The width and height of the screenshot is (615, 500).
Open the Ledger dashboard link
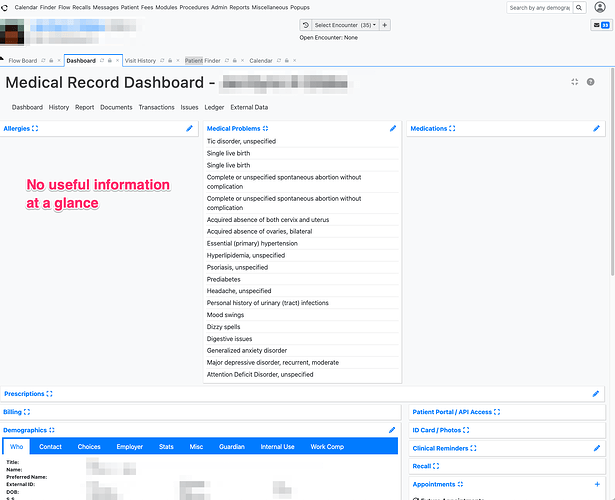pos(214,107)
